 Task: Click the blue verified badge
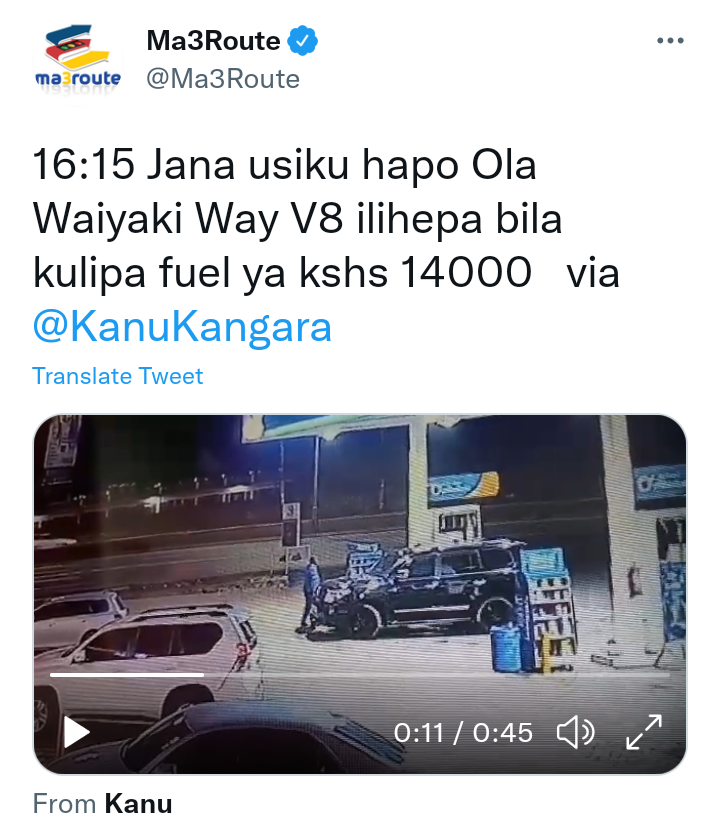coord(303,41)
